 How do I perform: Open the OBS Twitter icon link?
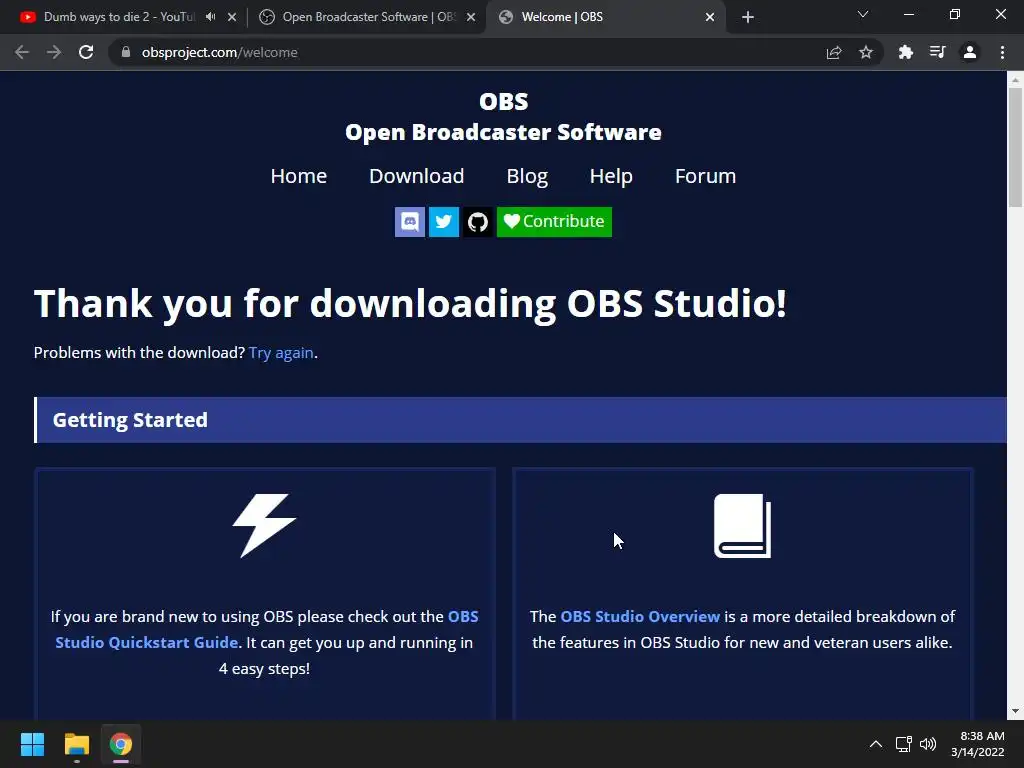click(444, 222)
